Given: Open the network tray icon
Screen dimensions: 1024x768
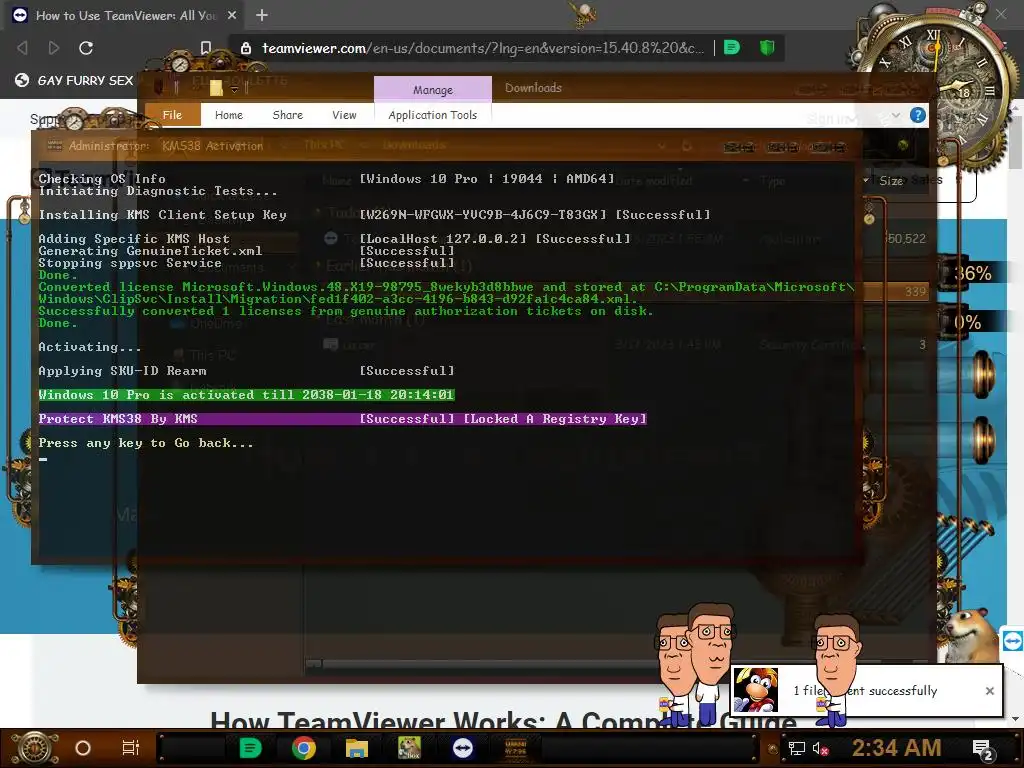Looking at the screenshot, I should pyautogui.click(x=797, y=748).
